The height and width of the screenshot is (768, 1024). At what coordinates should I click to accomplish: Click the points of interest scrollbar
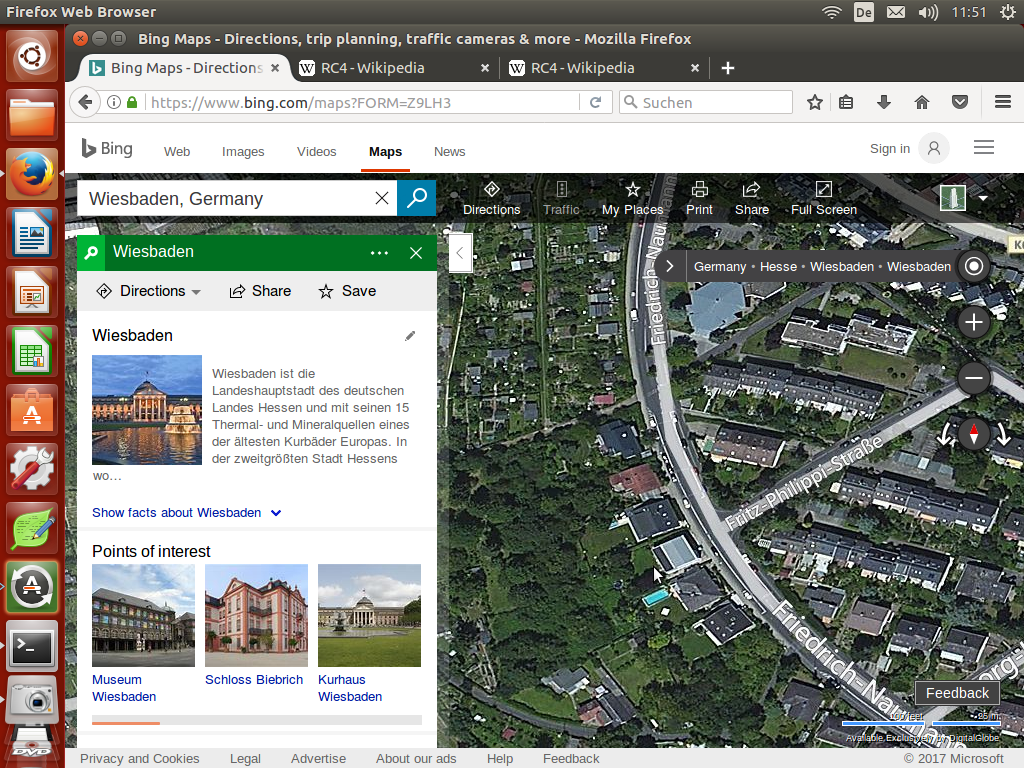(257, 720)
